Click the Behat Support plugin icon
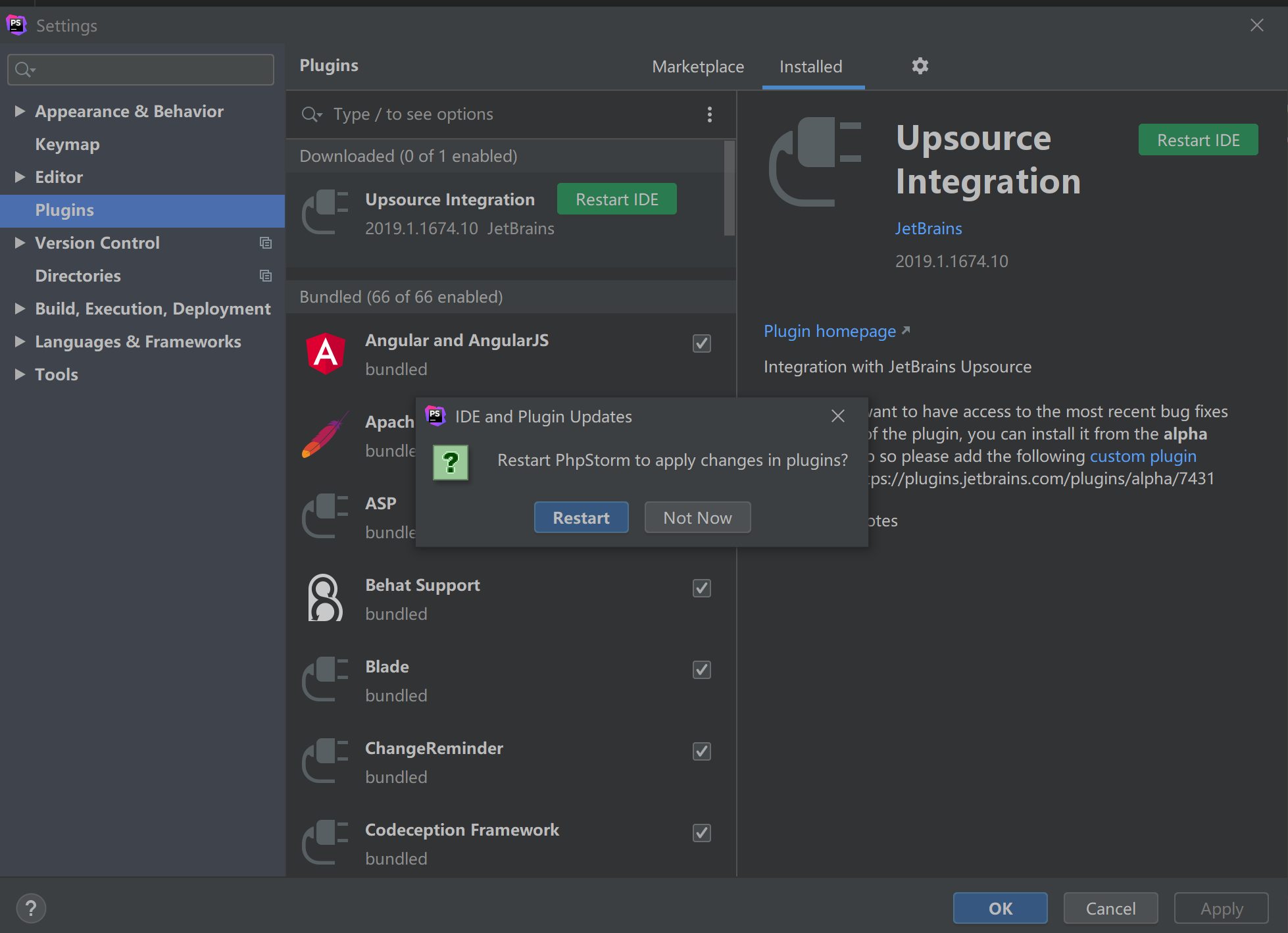Image resolution: width=1288 pixels, height=933 pixels. coord(325,598)
